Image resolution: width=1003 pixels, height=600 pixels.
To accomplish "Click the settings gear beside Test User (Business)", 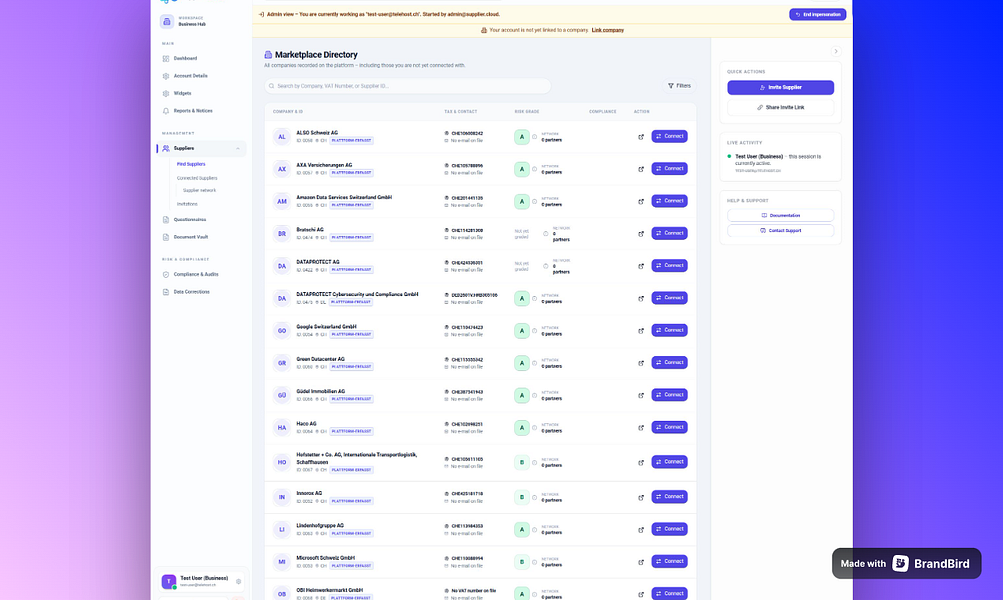I will click(x=239, y=581).
